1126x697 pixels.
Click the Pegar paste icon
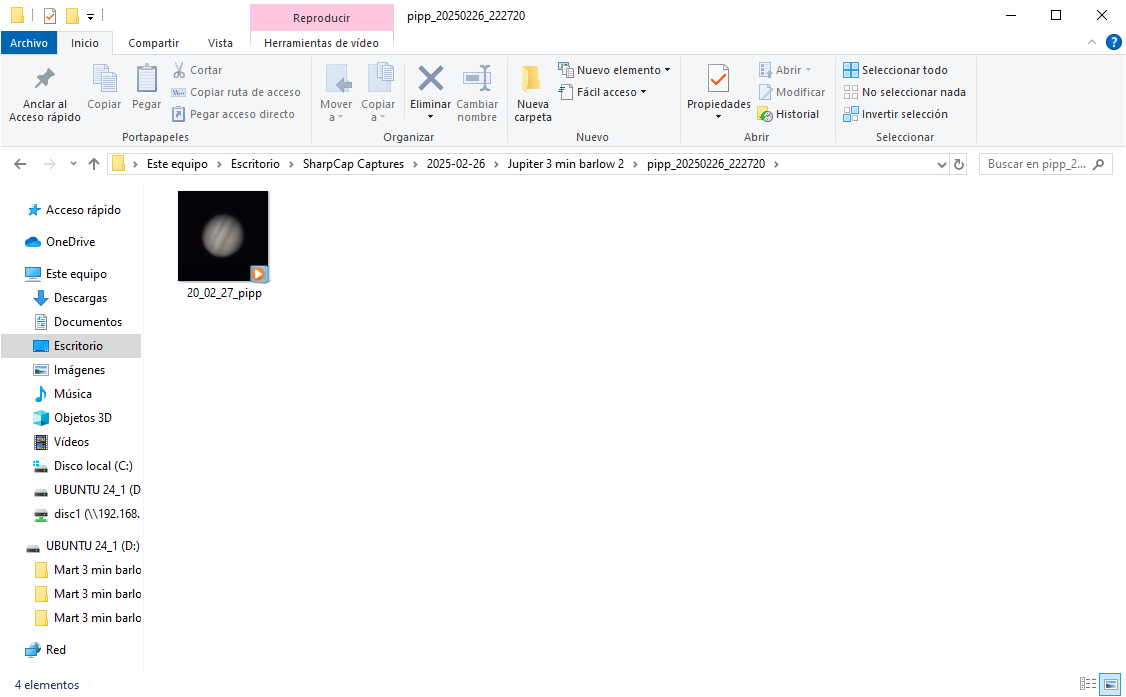pyautogui.click(x=146, y=78)
